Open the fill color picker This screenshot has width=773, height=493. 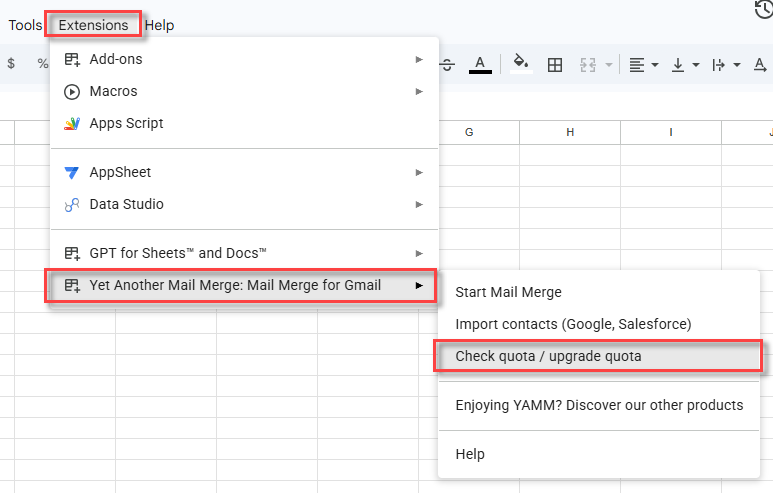[521, 64]
